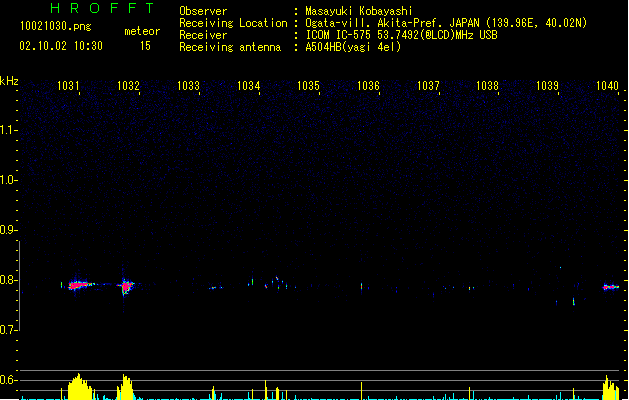Click the yellow amplitude peak below 1031
This screenshot has height=400, width=629.
81,387
